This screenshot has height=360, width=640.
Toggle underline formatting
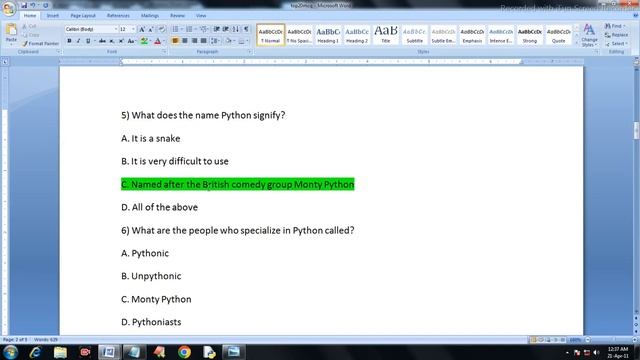coord(87,41)
